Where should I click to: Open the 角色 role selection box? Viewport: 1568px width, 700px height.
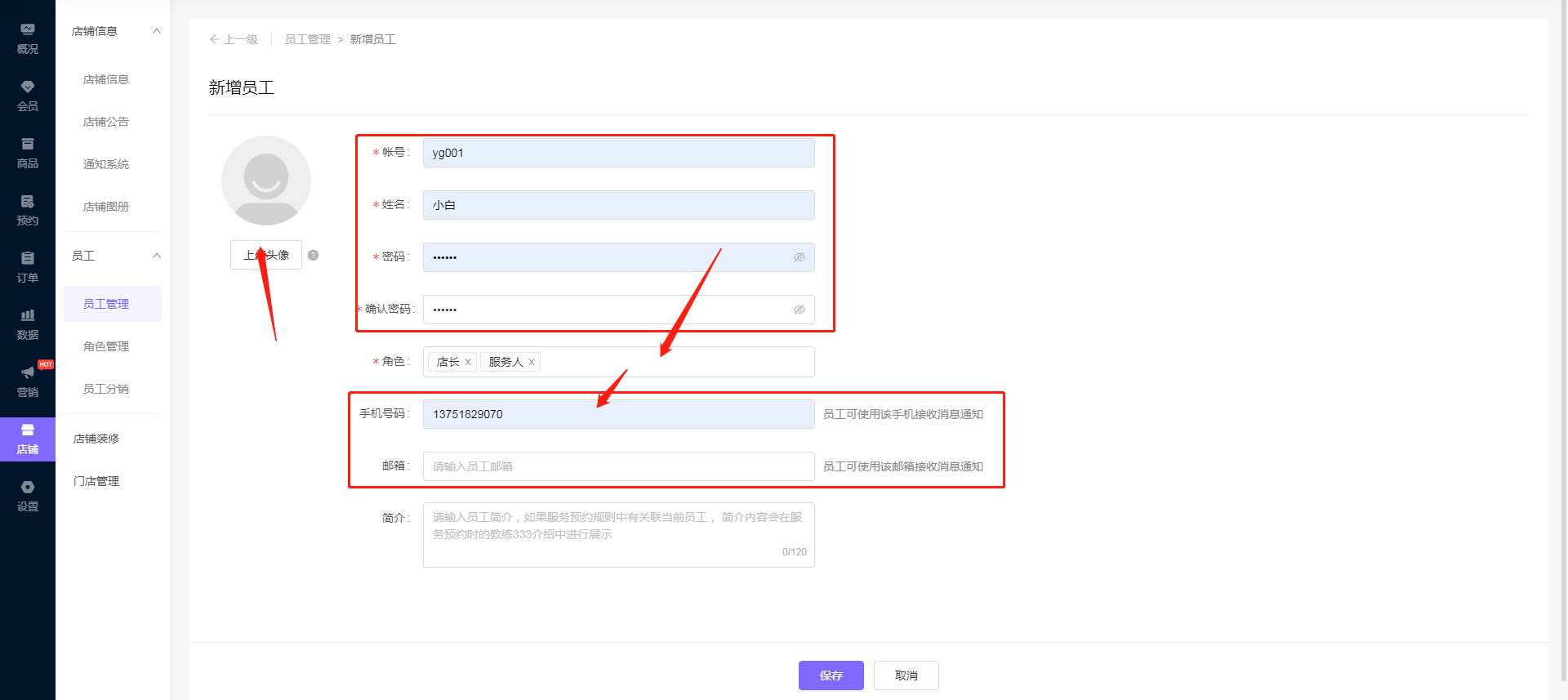click(x=618, y=362)
